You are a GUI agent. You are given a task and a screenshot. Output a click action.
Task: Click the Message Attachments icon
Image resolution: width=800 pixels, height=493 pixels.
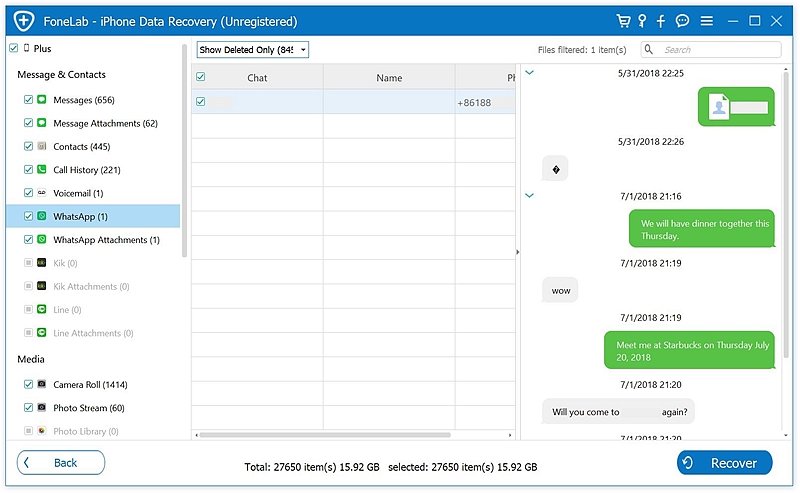42,123
